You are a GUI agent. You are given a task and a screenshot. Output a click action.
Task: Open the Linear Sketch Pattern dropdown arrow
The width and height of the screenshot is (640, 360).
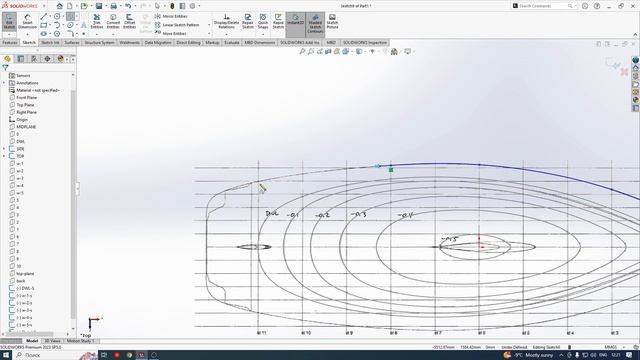[x=209, y=25]
